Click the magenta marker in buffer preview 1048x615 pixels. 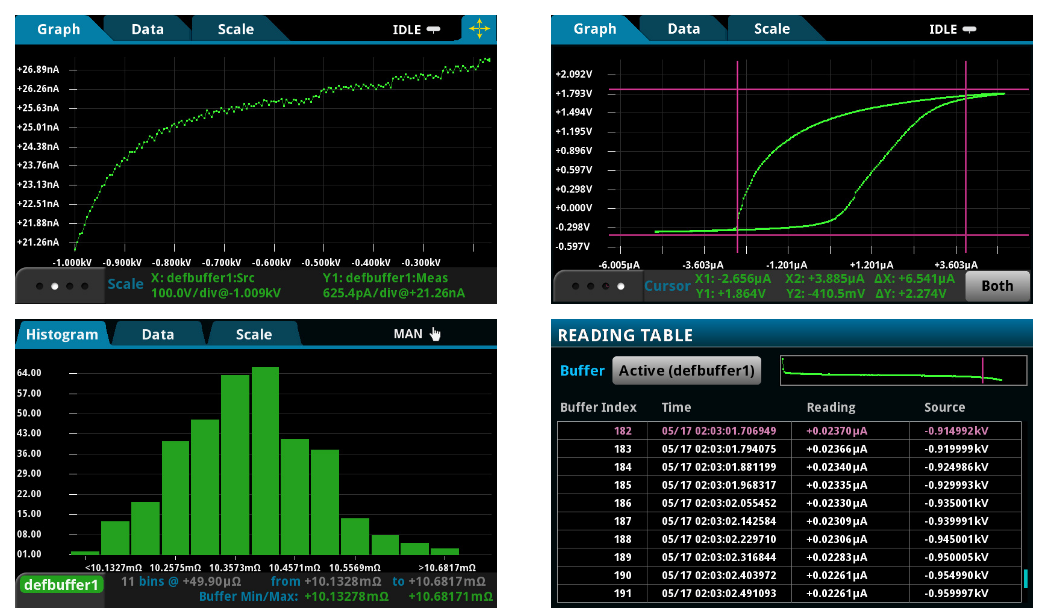pyautogui.click(x=983, y=370)
